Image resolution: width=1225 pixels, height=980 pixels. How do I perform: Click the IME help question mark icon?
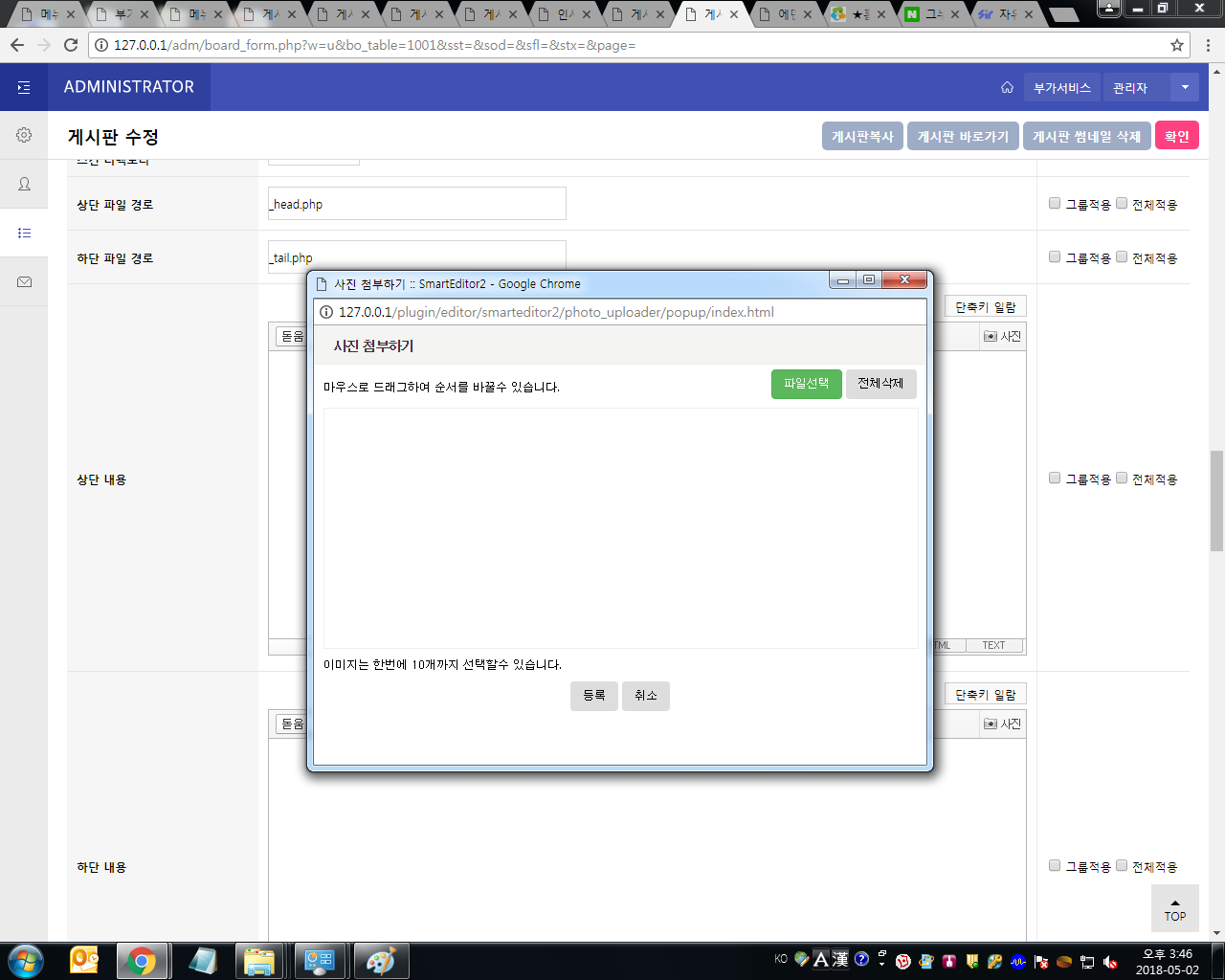coord(861,959)
